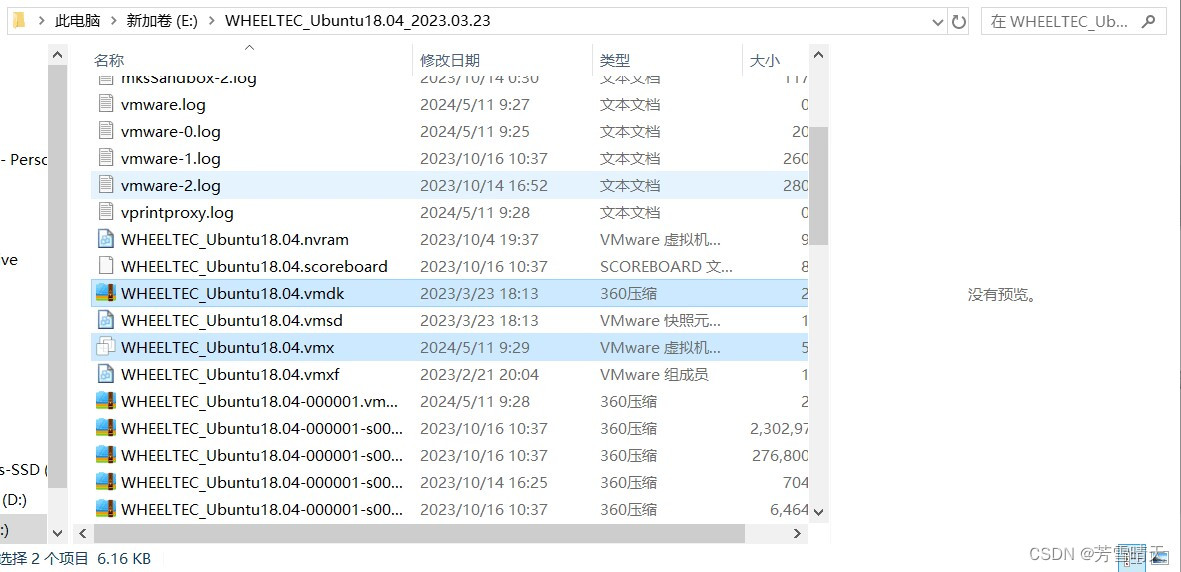Expand the chevron before 此电脑 in breadcrumb
Image resolution: width=1181 pixels, height=572 pixels.
(41, 22)
